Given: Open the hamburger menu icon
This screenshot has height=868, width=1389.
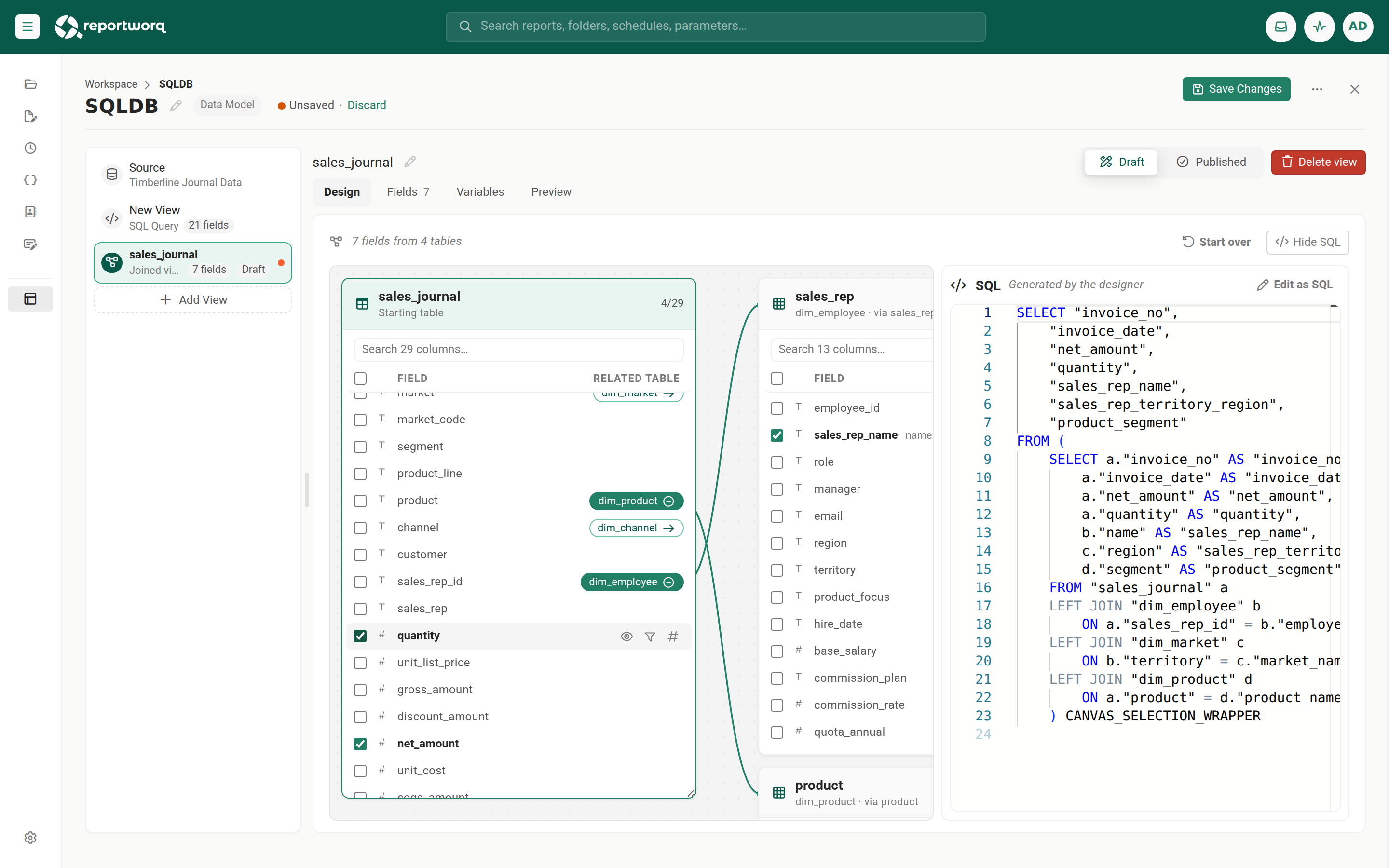Looking at the screenshot, I should pyautogui.click(x=27, y=27).
